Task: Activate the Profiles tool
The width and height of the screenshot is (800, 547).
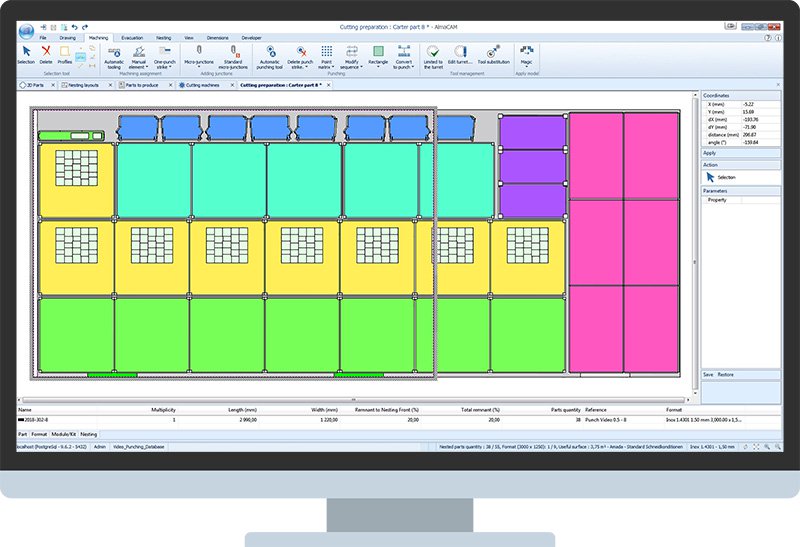Action: click(x=65, y=51)
